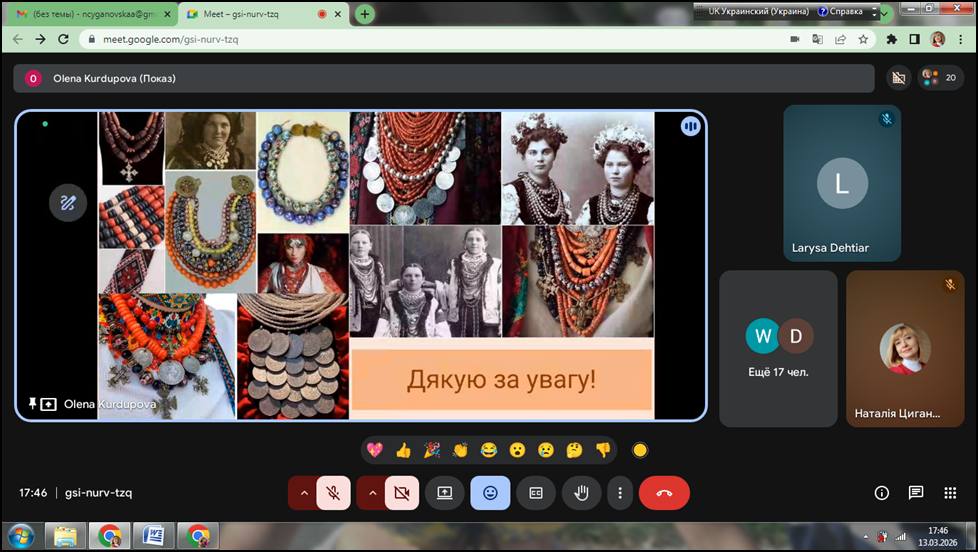
Task: Expand audio settings arrow beside microphone
Action: (x=303, y=493)
